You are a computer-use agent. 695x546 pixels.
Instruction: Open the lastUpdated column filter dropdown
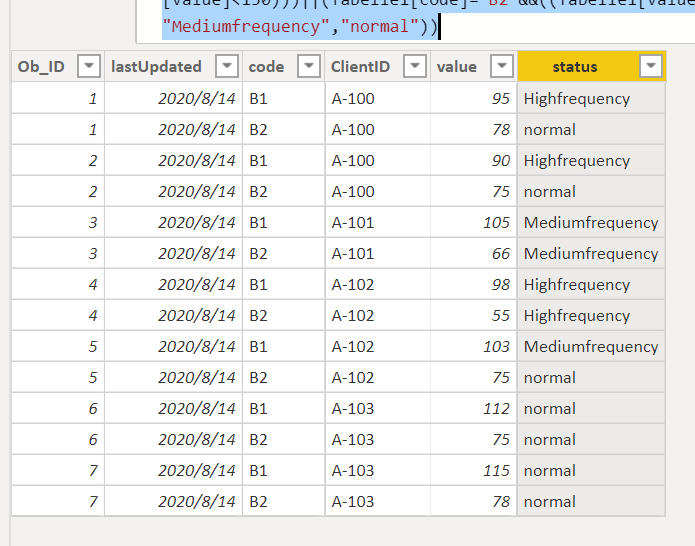click(x=227, y=66)
